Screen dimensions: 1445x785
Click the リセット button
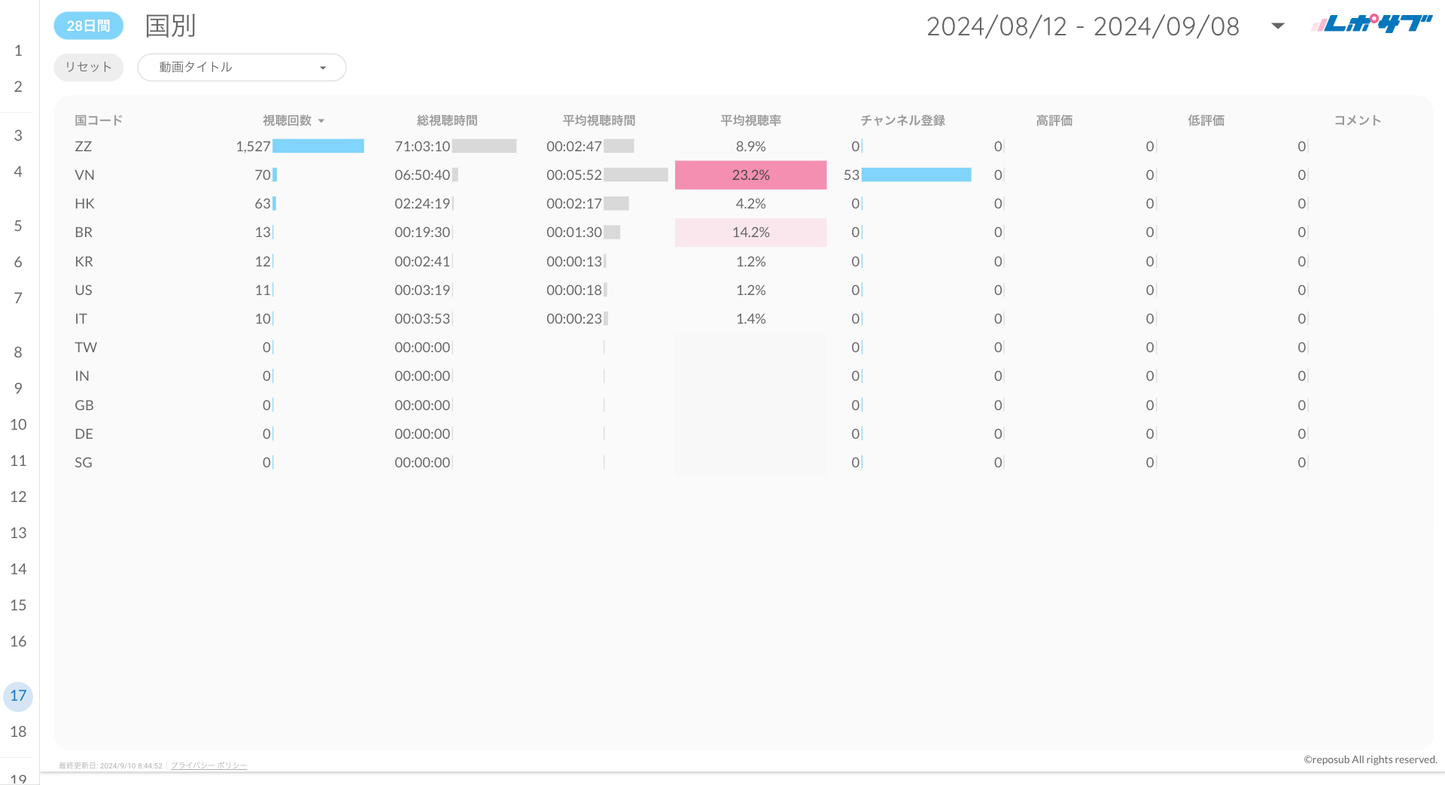(x=89, y=67)
